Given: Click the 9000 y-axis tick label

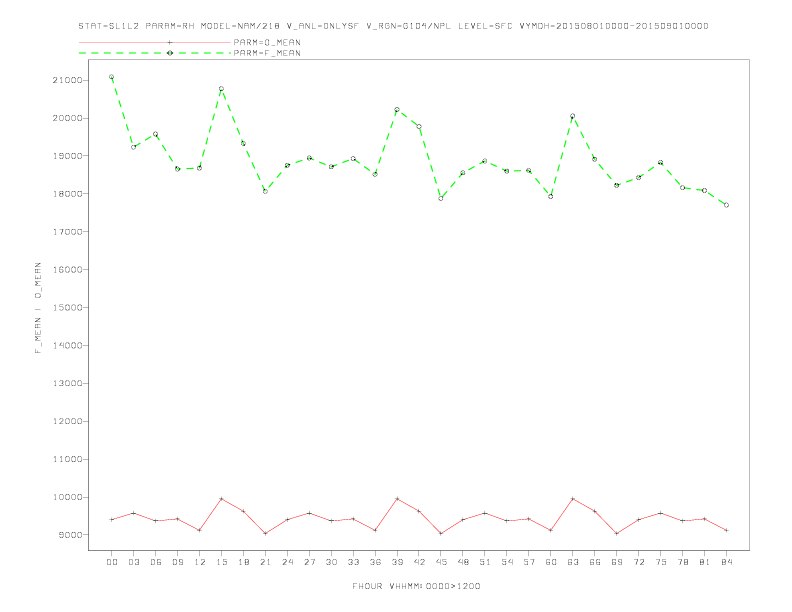Looking at the screenshot, I should (x=70, y=535).
